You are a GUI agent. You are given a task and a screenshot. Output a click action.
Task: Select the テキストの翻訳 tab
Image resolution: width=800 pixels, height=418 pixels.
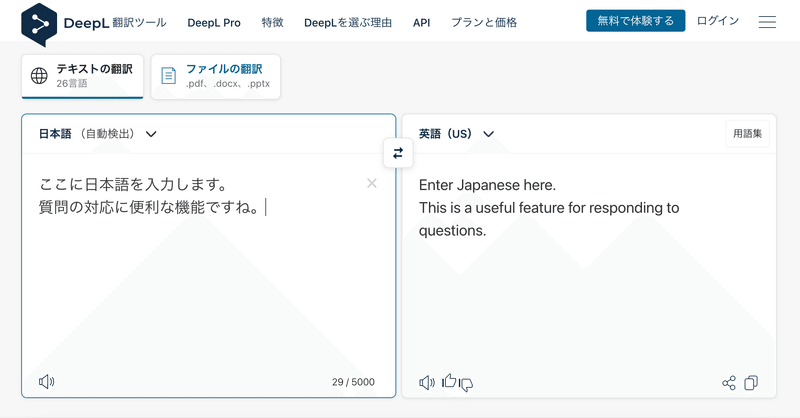(83, 77)
